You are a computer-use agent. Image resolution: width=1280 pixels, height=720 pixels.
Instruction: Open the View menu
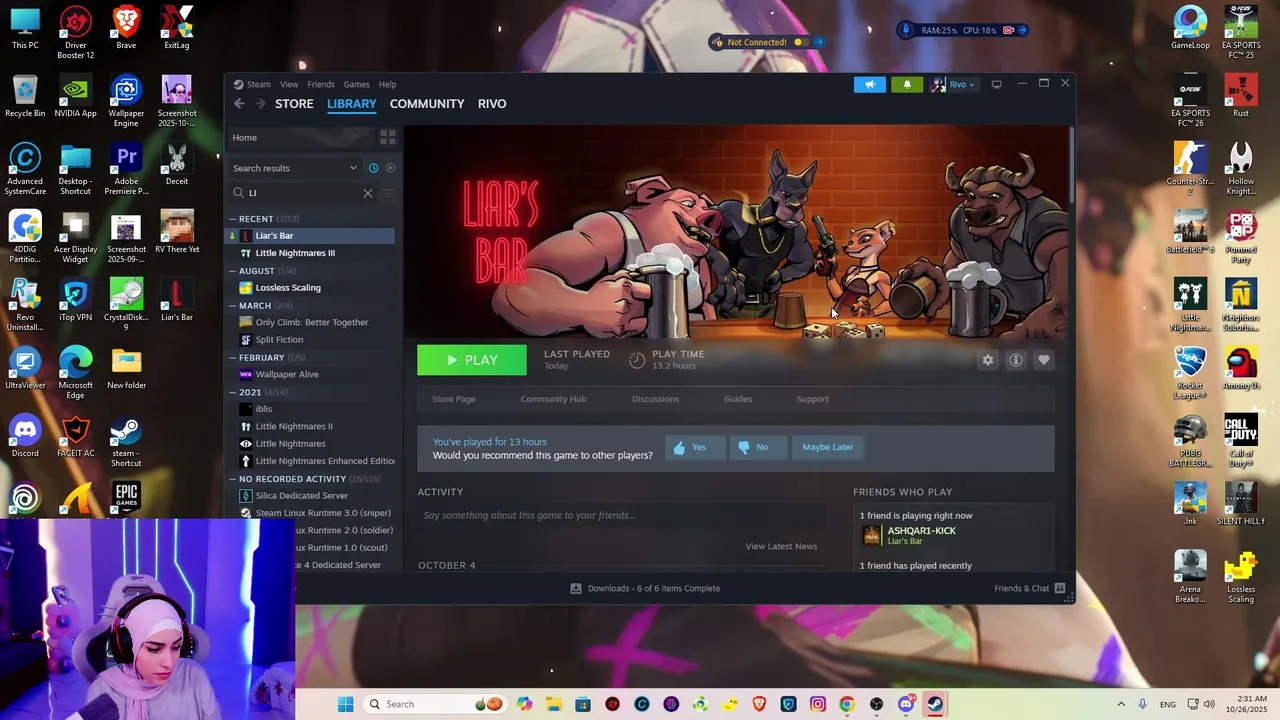pos(289,84)
